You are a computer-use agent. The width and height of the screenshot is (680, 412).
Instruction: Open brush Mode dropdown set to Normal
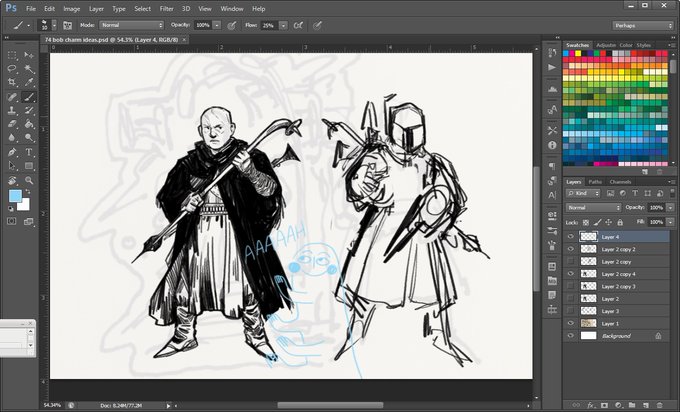(132, 25)
